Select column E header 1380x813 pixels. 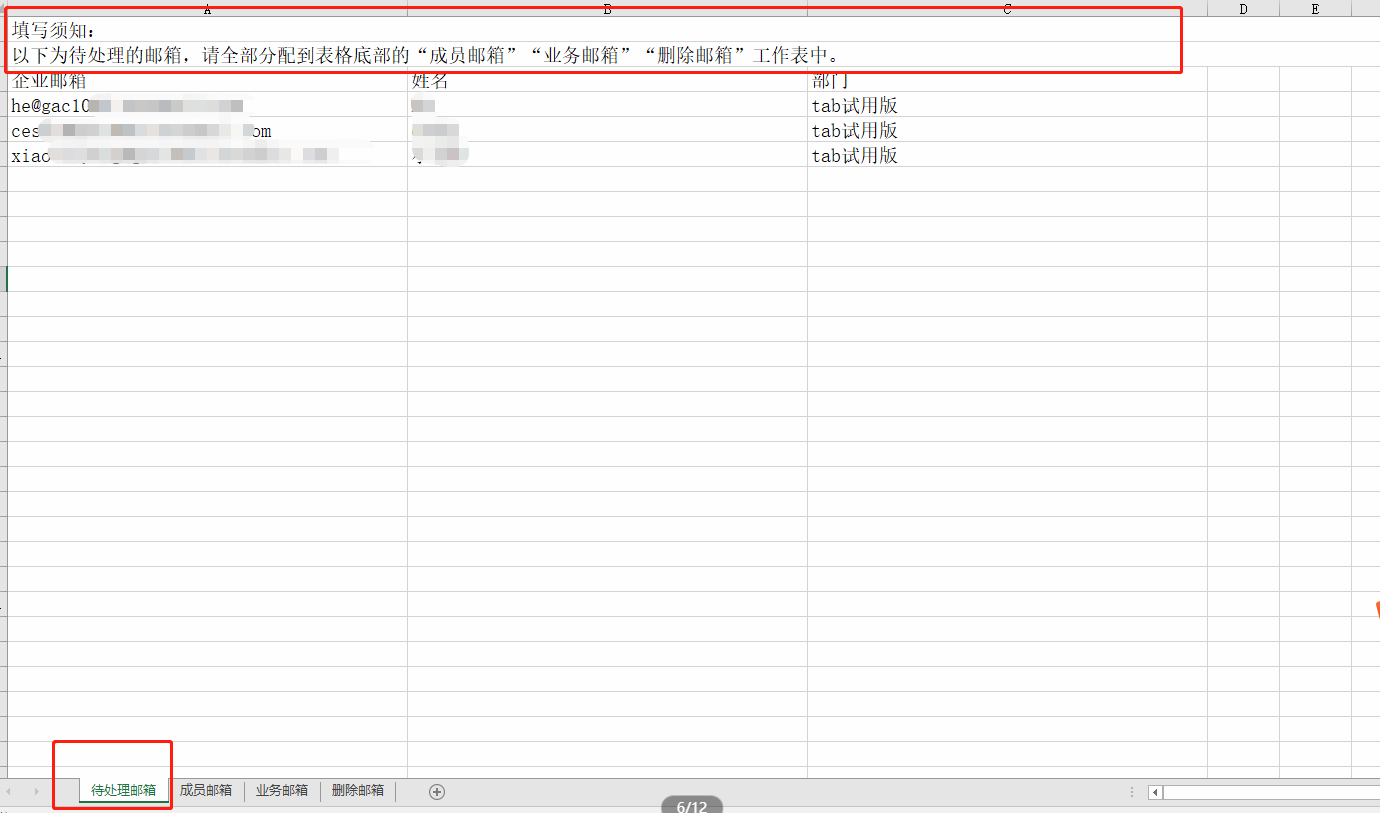pyautogui.click(x=1315, y=9)
